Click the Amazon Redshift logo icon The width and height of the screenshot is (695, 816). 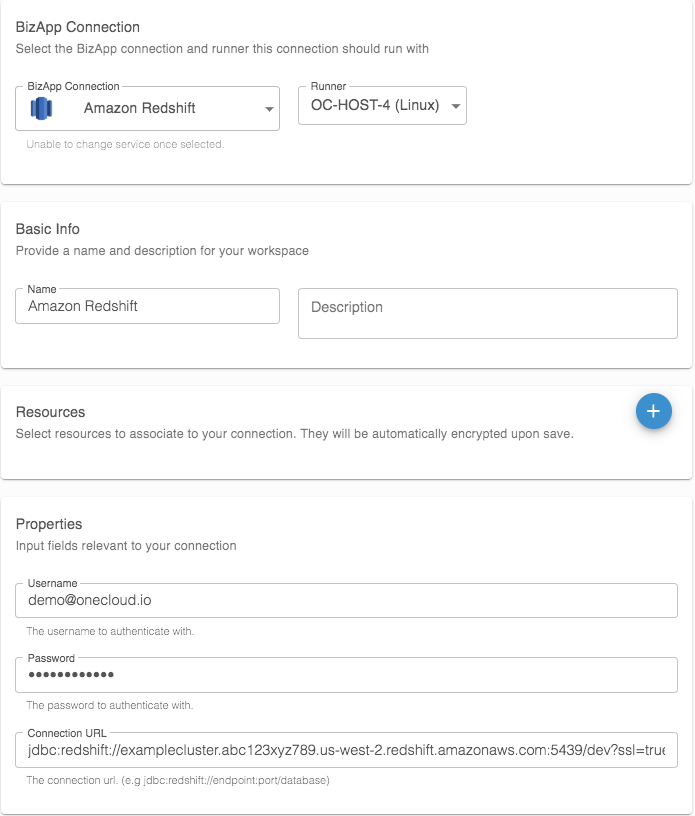click(41, 108)
